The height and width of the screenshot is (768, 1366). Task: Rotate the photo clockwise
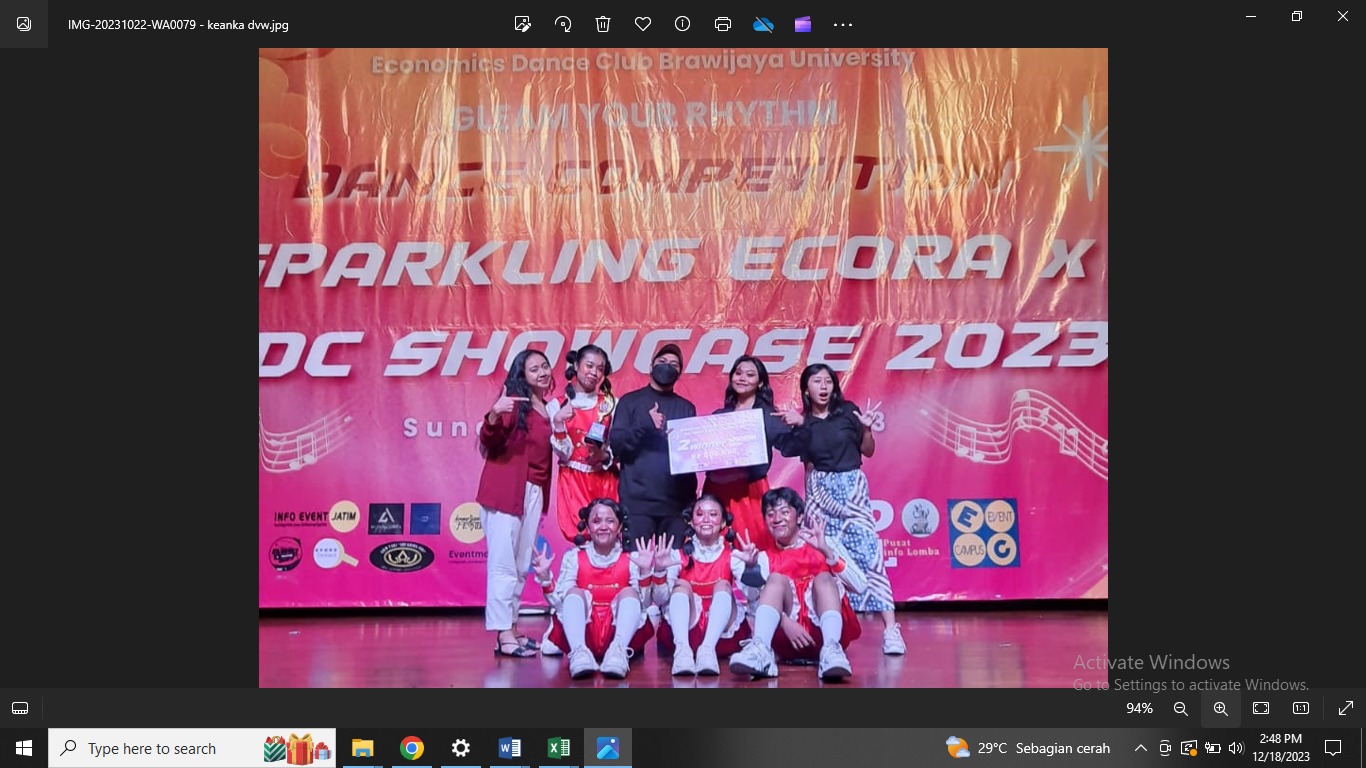pos(563,24)
